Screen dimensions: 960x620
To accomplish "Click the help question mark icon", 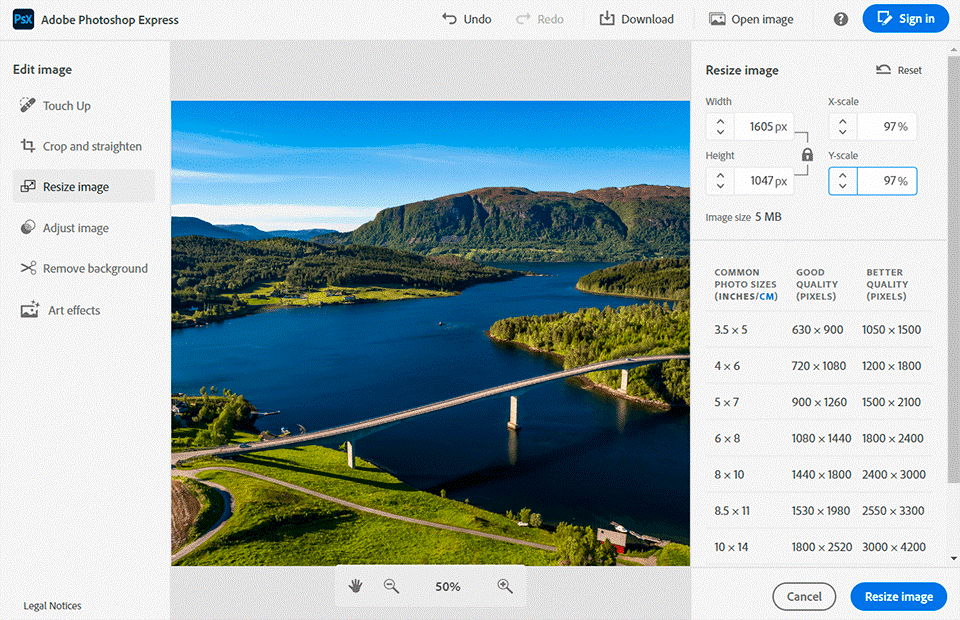I will [x=841, y=19].
